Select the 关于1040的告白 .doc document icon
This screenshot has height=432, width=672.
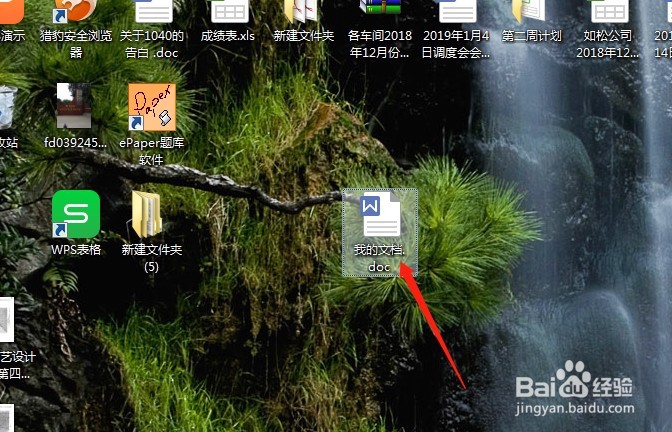tap(154, 11)
